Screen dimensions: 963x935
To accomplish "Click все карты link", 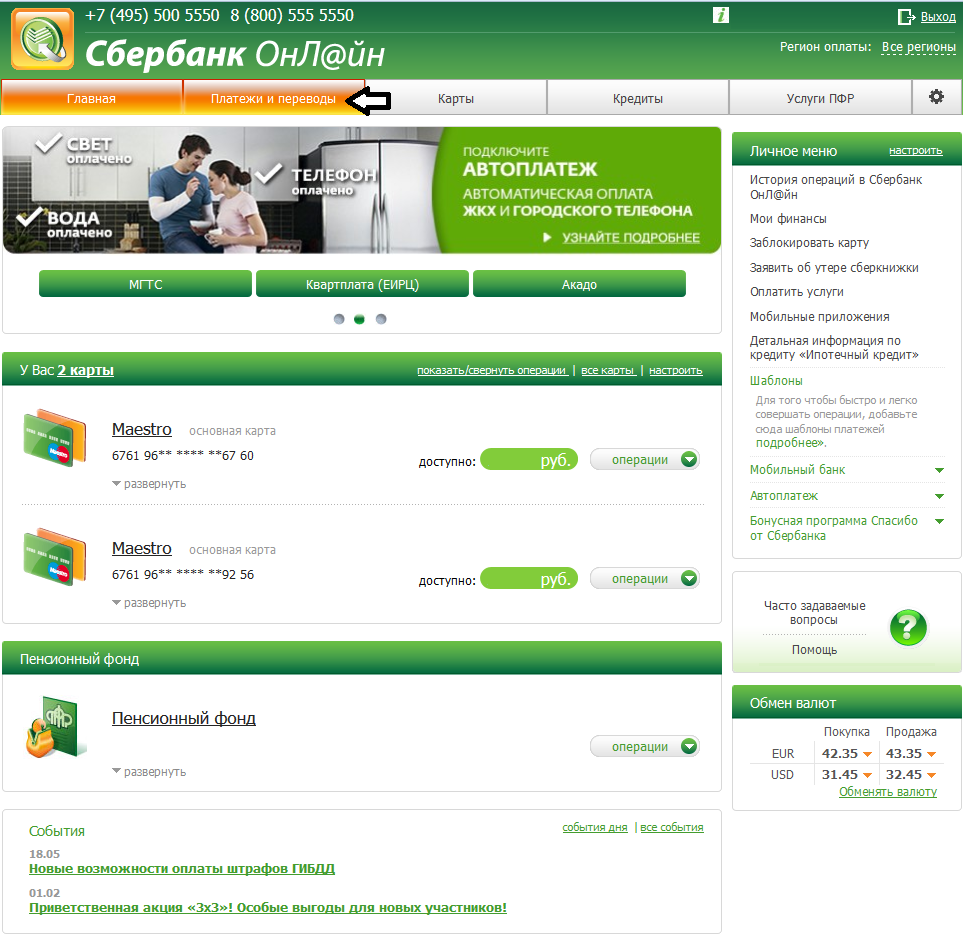I will click(x=608, y=370).
